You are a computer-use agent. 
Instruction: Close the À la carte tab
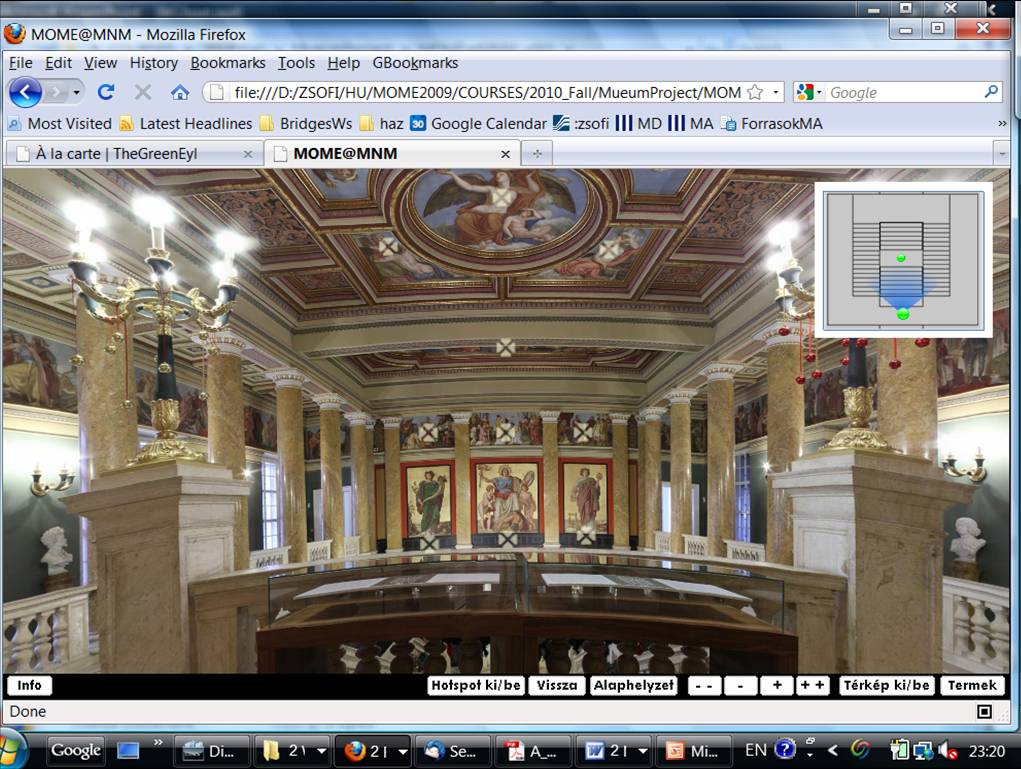click(247, 154)
